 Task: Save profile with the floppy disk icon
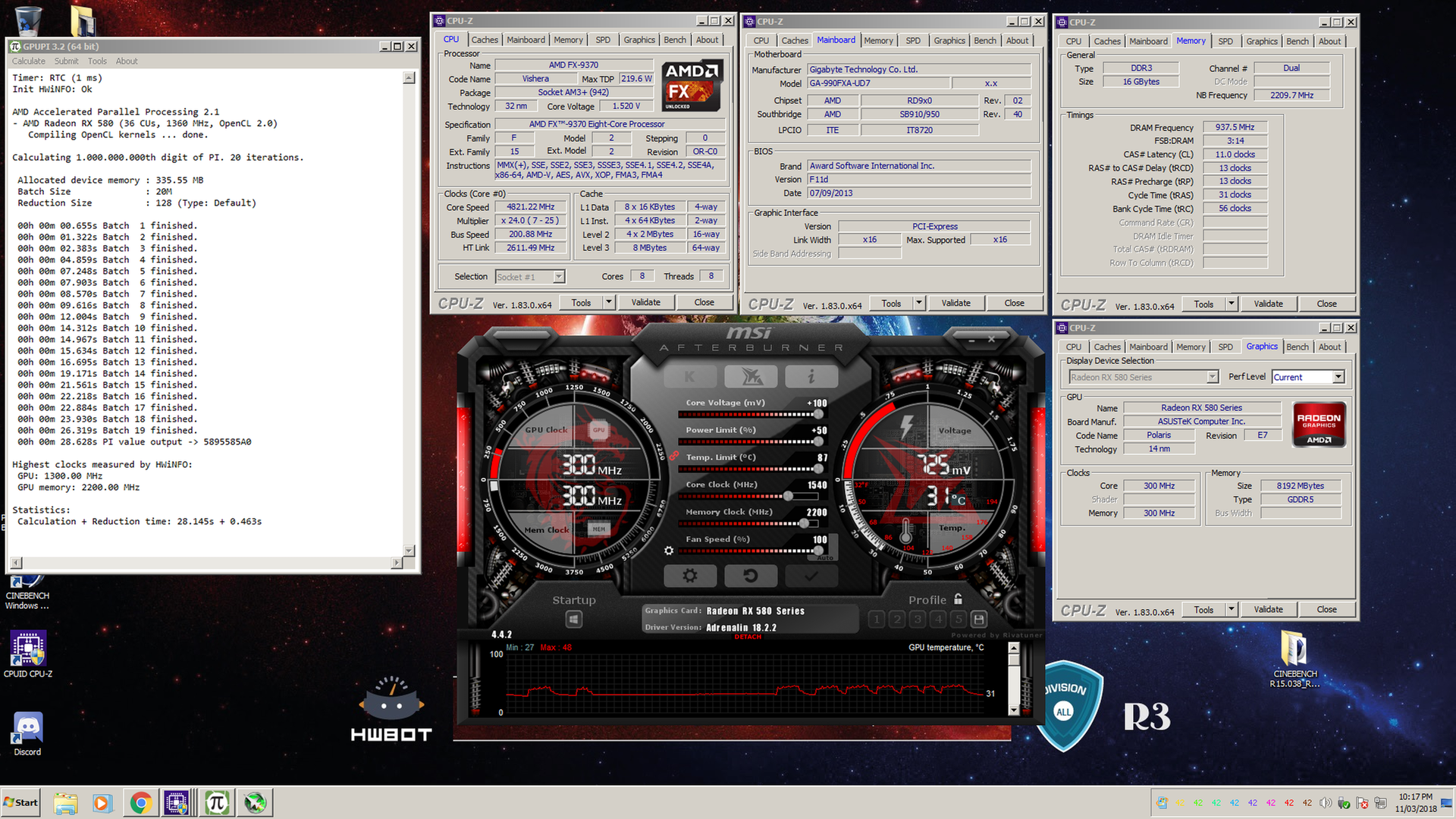click(979, 619)
